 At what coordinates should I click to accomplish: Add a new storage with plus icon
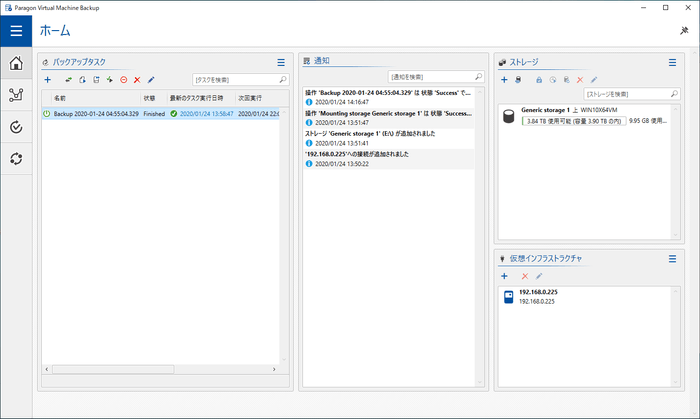tap(504, 79)
